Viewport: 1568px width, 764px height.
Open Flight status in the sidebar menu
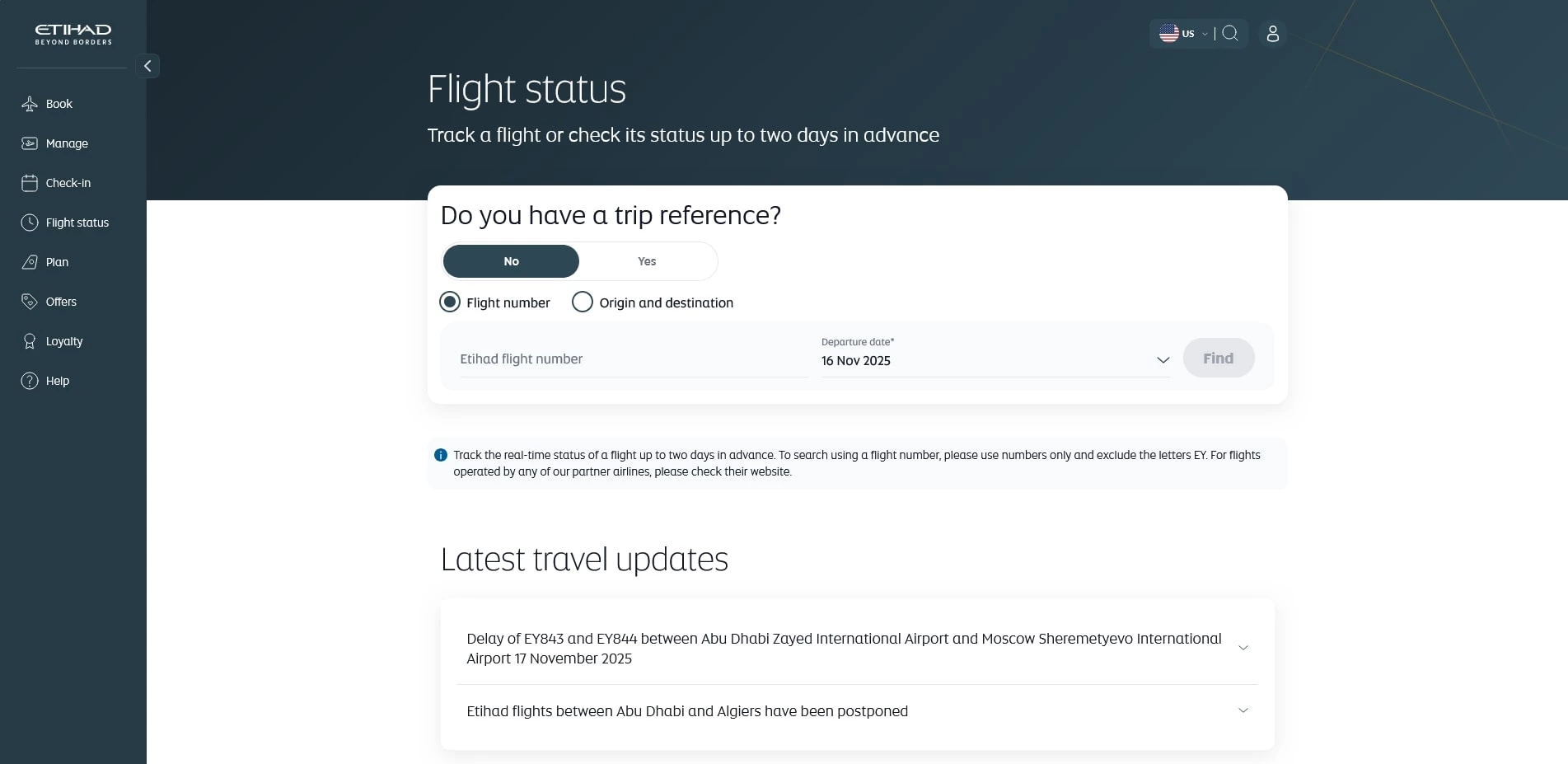pyautogui.click(x=77, y=223)
